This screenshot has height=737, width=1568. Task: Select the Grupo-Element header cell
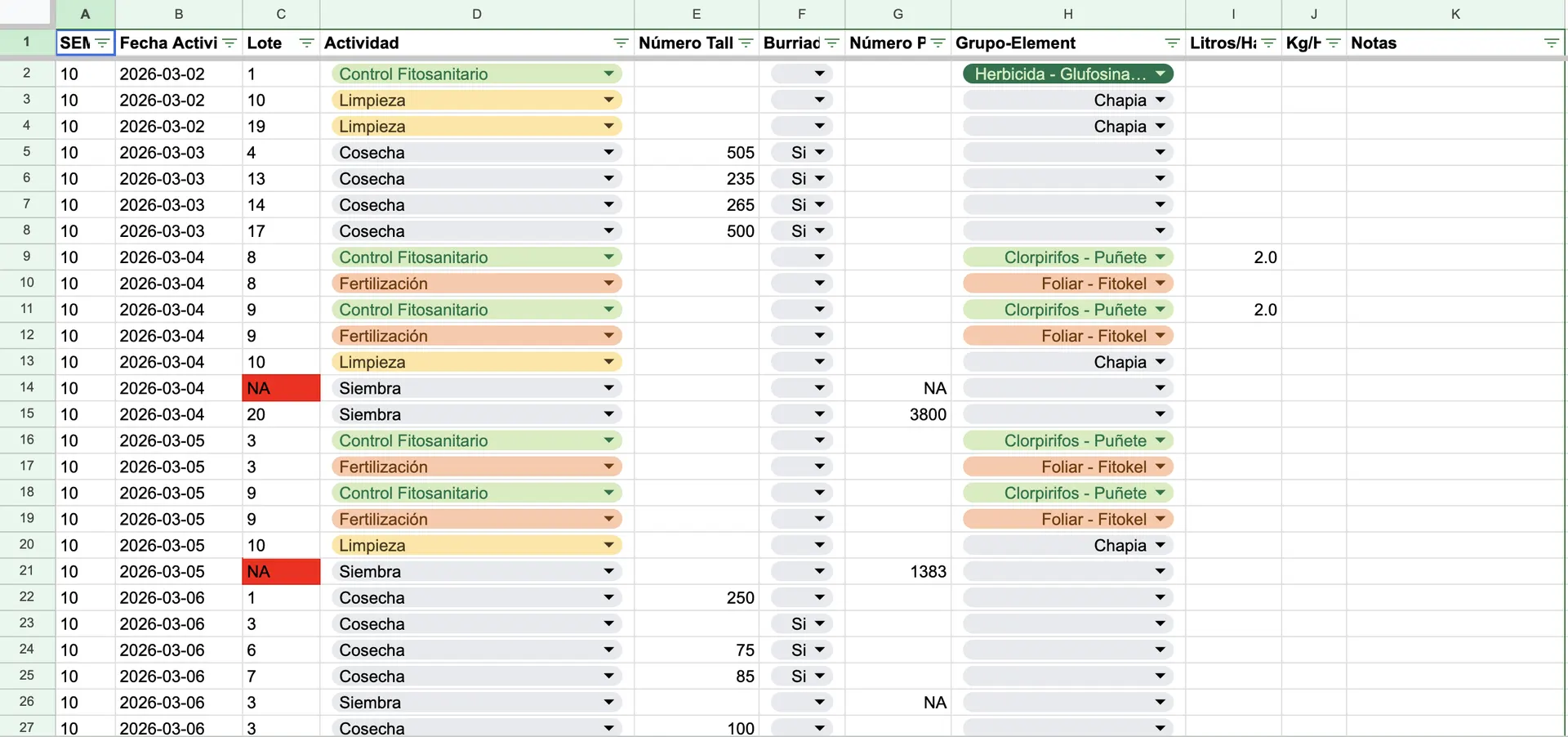[1068, 43]
